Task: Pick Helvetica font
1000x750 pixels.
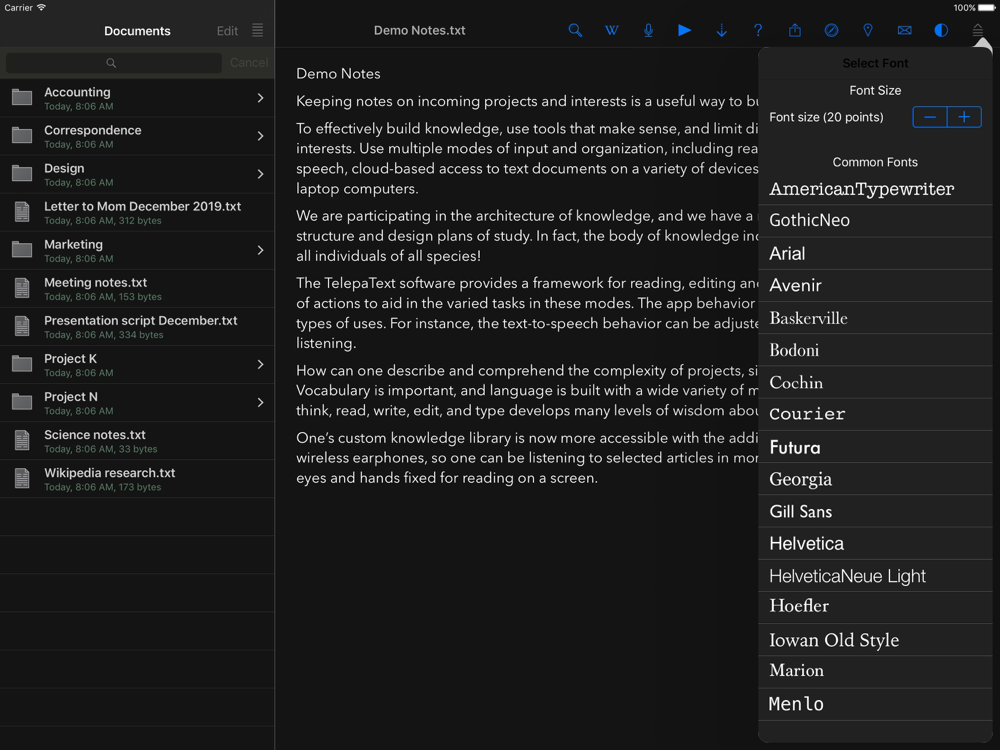Action: [875, 543]
